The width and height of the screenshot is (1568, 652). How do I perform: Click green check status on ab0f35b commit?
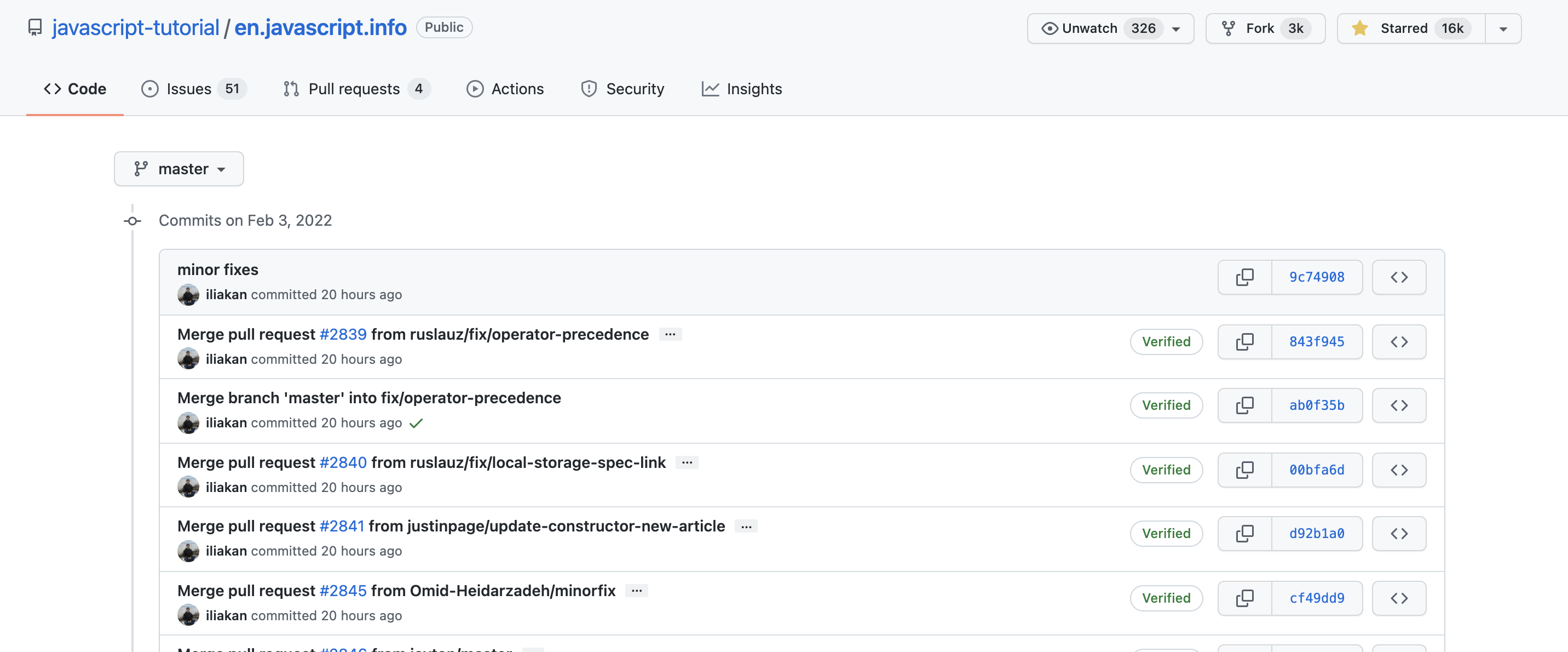coord(416,424)
